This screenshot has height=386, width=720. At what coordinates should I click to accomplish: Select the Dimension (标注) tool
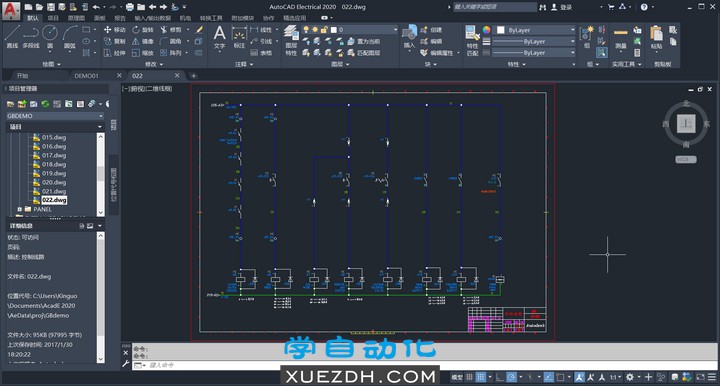tap(239, 37)
